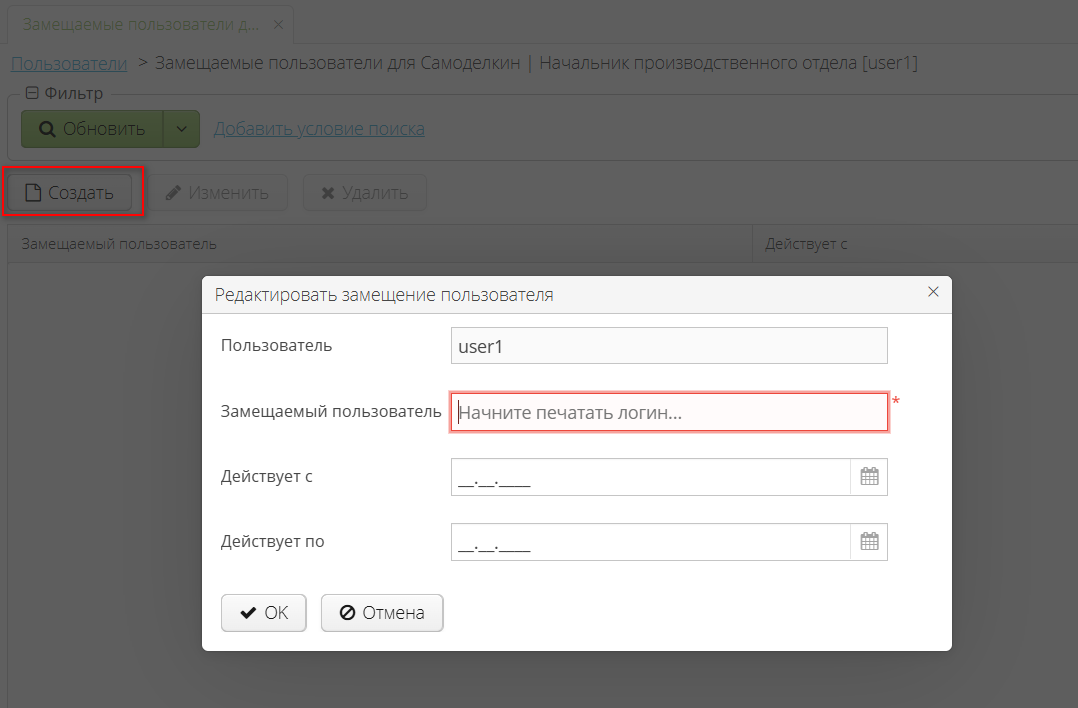Screen dimensions: 1078x708
Task: Open the dropdown arrow next to Обновить
Action: pyautogui.click(x=182, y=128)
